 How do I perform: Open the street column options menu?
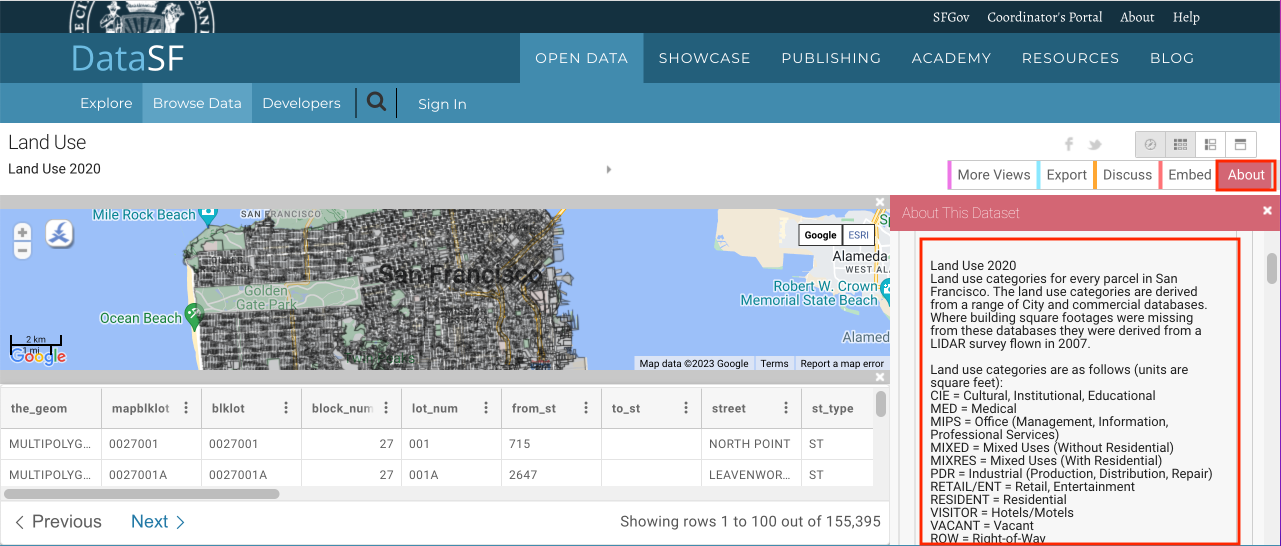[x=785, y=408]
